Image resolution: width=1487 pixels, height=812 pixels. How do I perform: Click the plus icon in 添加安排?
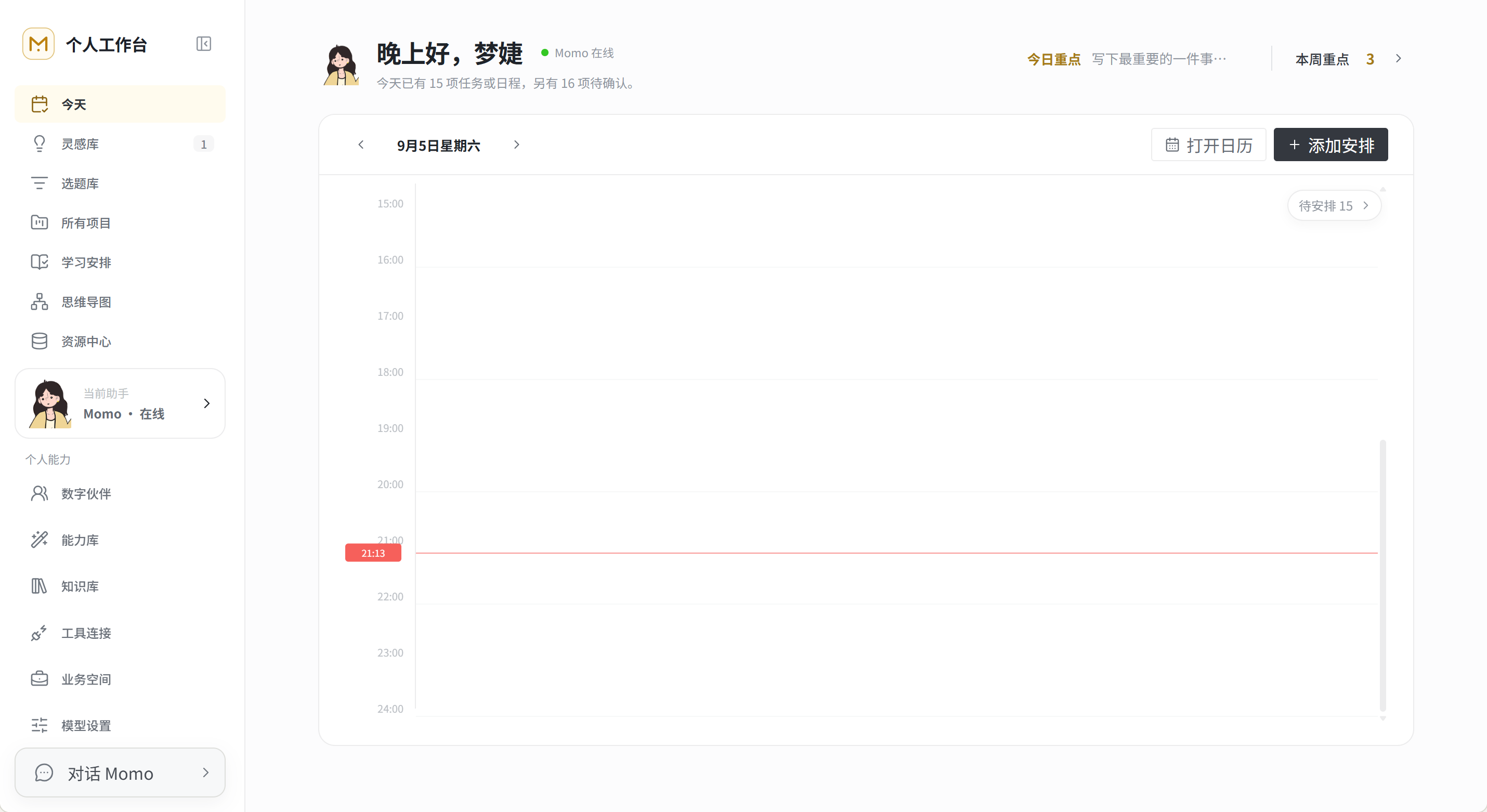1294,145
